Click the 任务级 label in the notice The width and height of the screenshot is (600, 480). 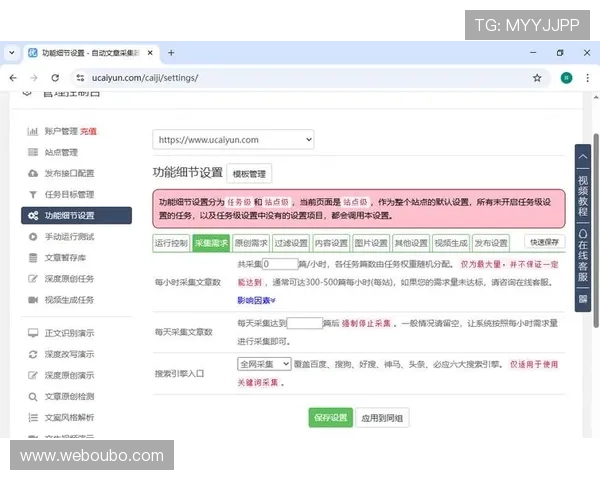(239, 202)
